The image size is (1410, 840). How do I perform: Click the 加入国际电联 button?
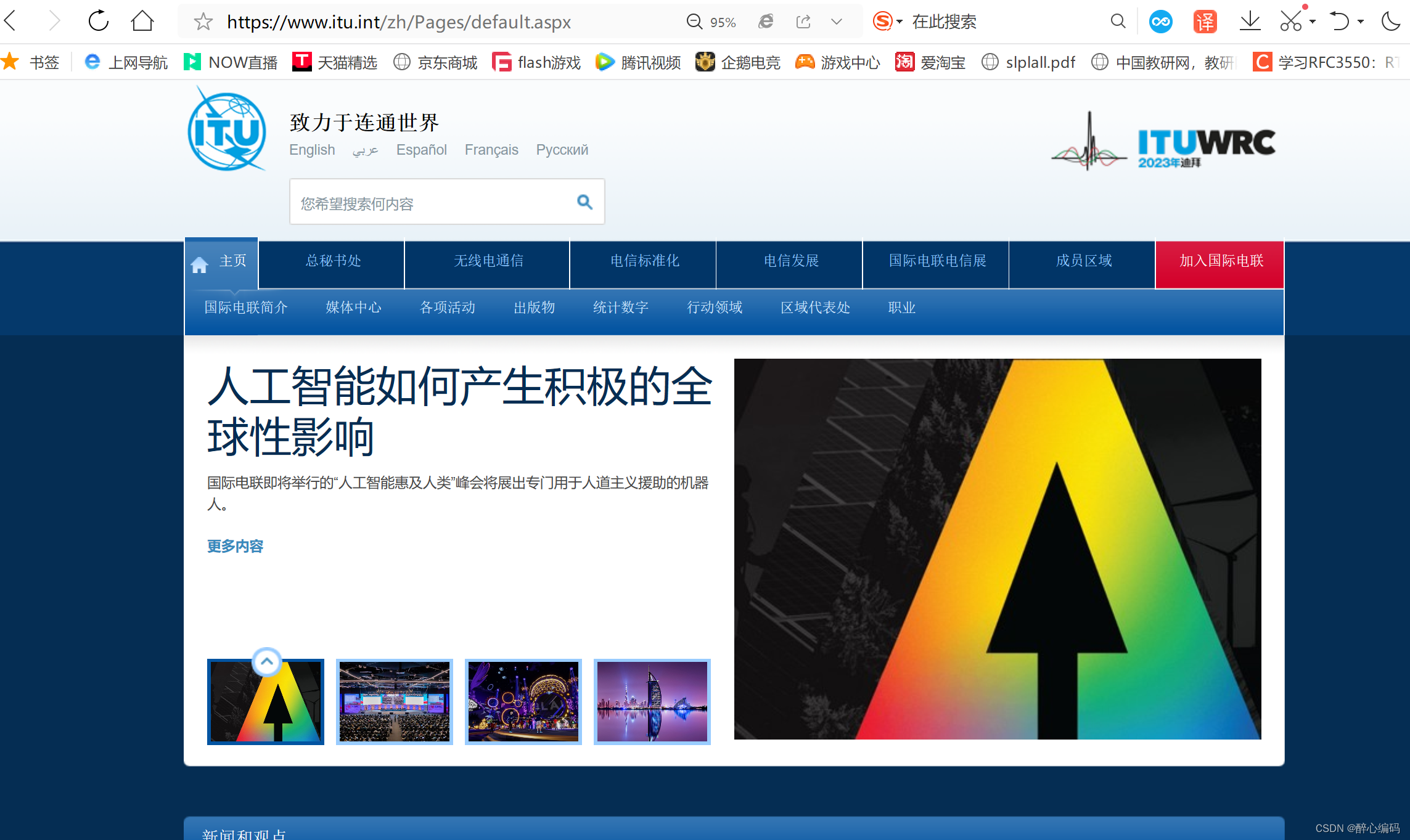coord(1220,261)
